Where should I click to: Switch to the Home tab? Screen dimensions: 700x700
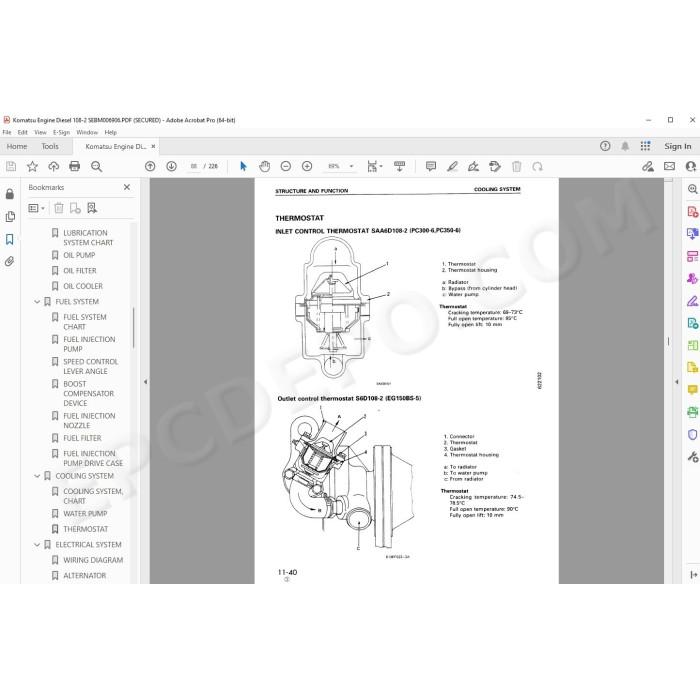[x=17, y=146]
